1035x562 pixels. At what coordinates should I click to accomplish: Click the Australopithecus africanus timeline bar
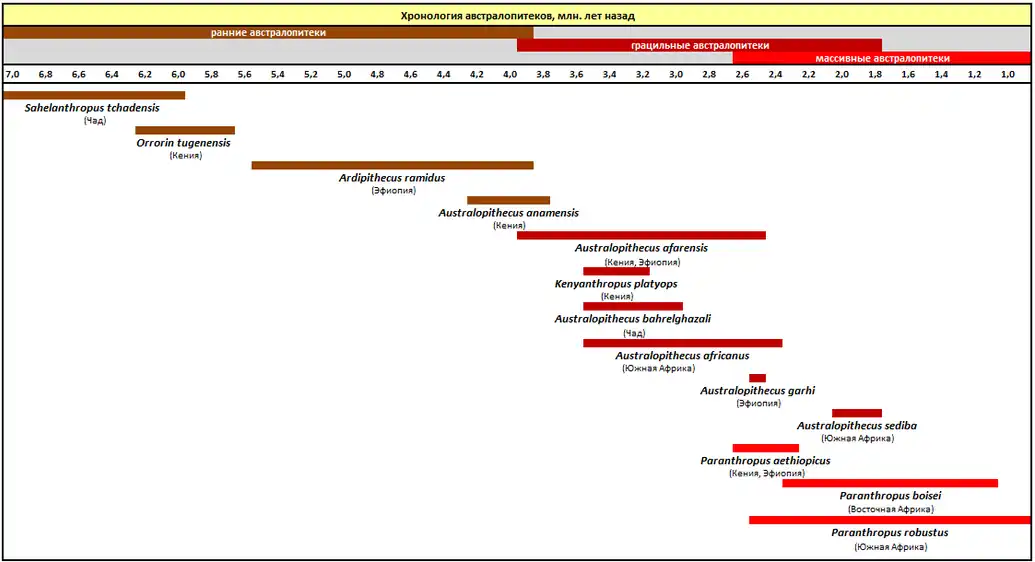point(682,343)
